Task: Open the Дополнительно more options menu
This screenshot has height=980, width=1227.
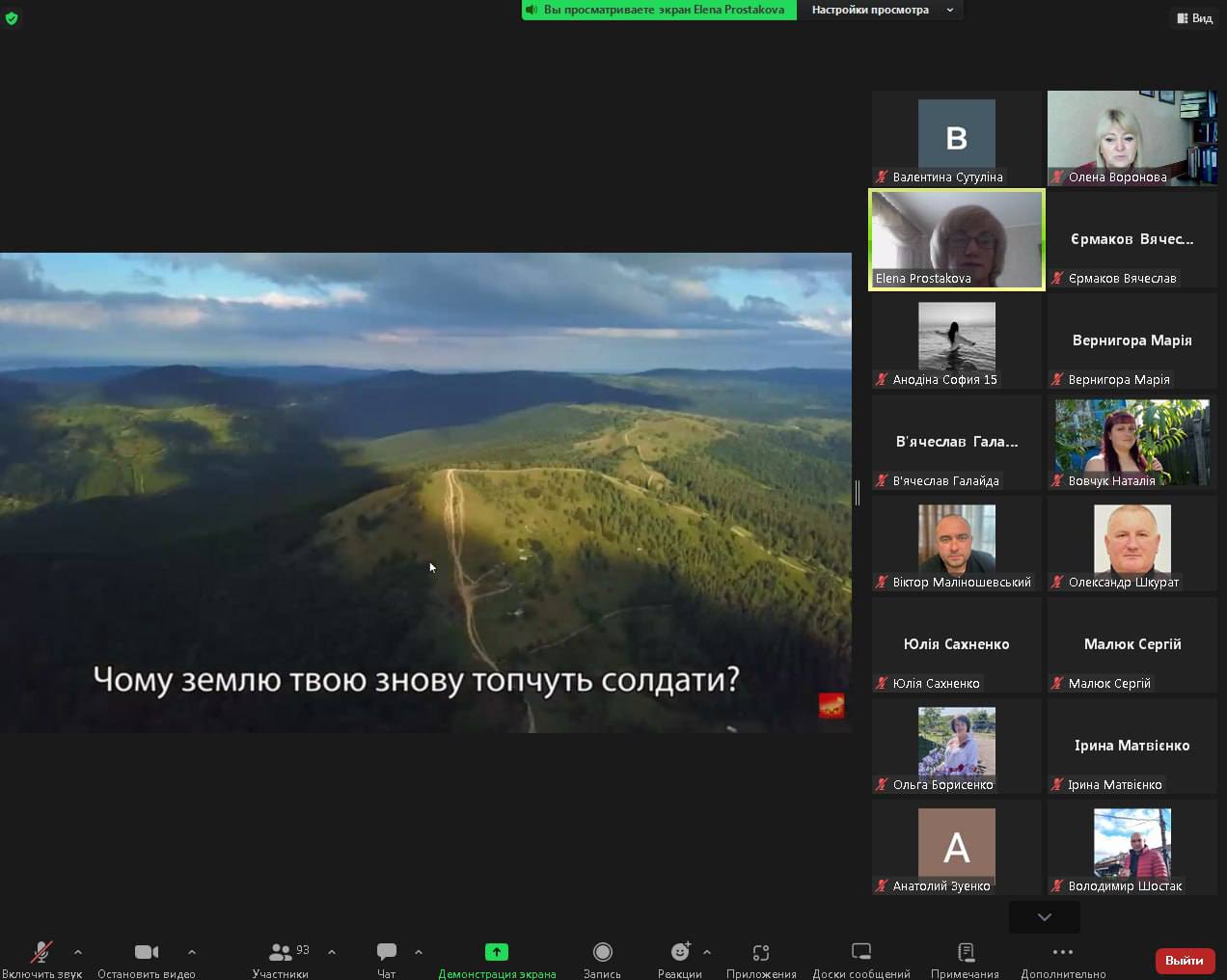Action: [x=1063, y=952]
